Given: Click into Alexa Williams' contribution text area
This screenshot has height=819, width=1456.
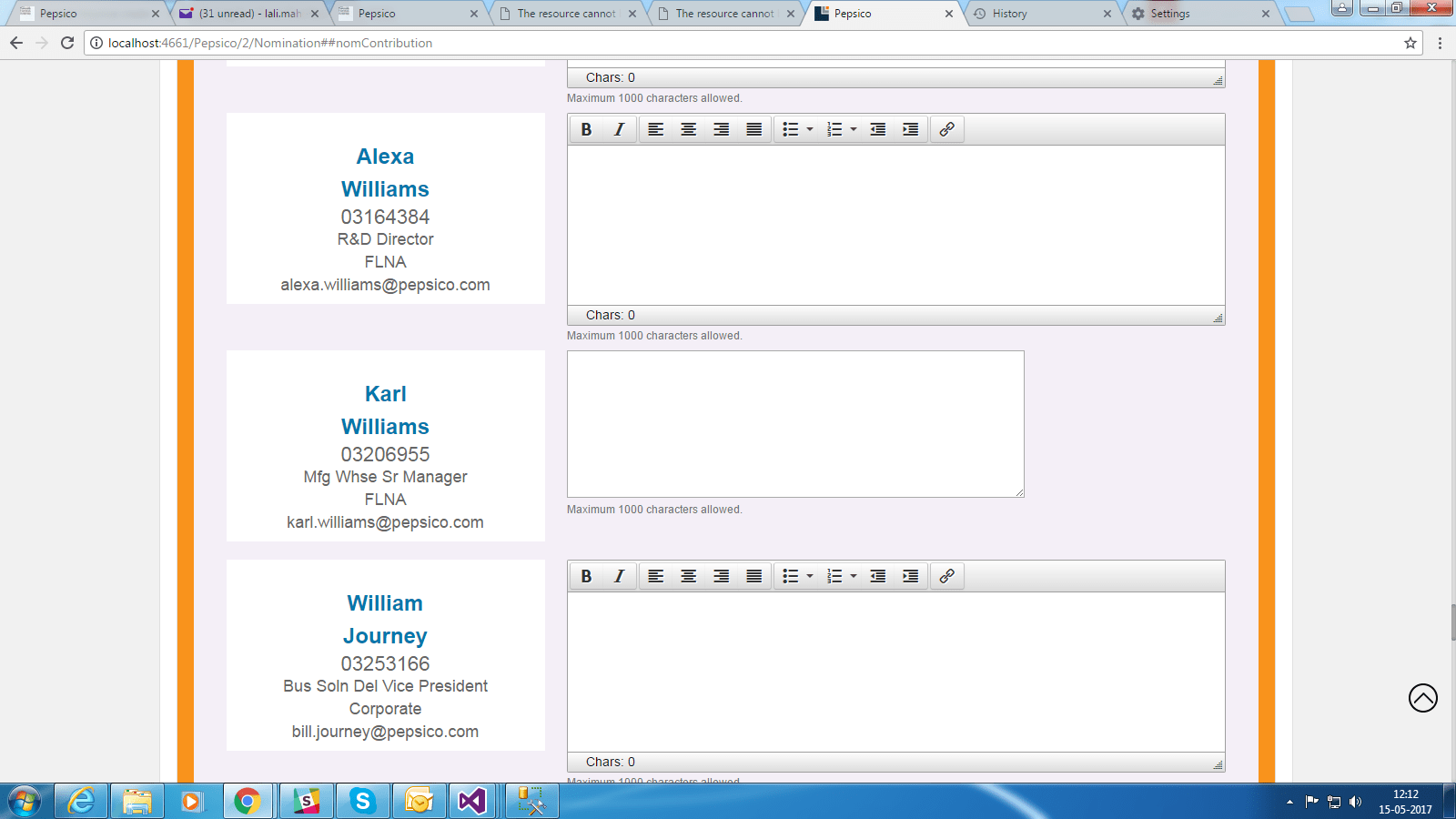Looking at the screenshot, I should tap(896, 225).
